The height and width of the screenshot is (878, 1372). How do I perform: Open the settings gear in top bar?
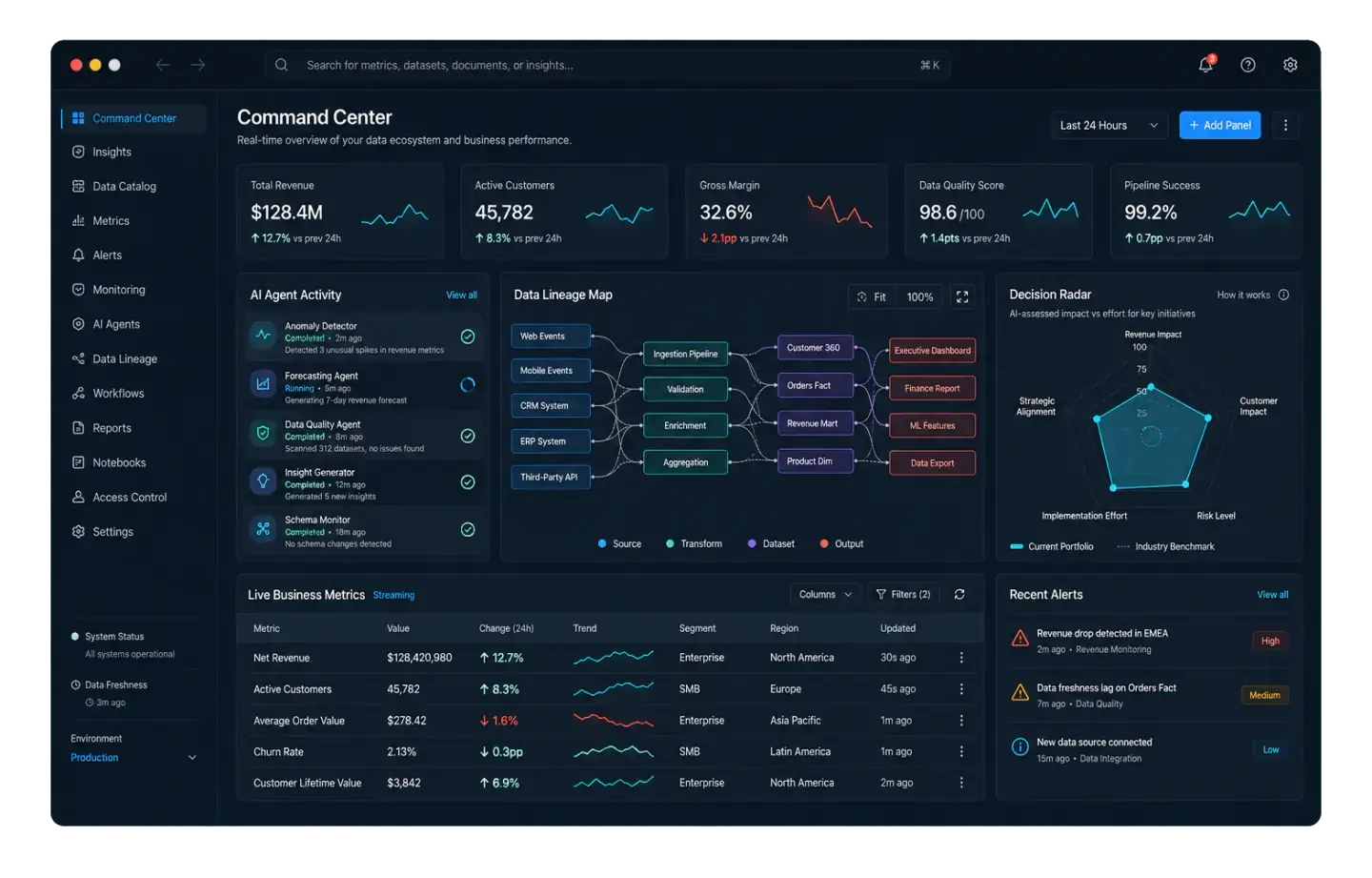point(1290,65)
